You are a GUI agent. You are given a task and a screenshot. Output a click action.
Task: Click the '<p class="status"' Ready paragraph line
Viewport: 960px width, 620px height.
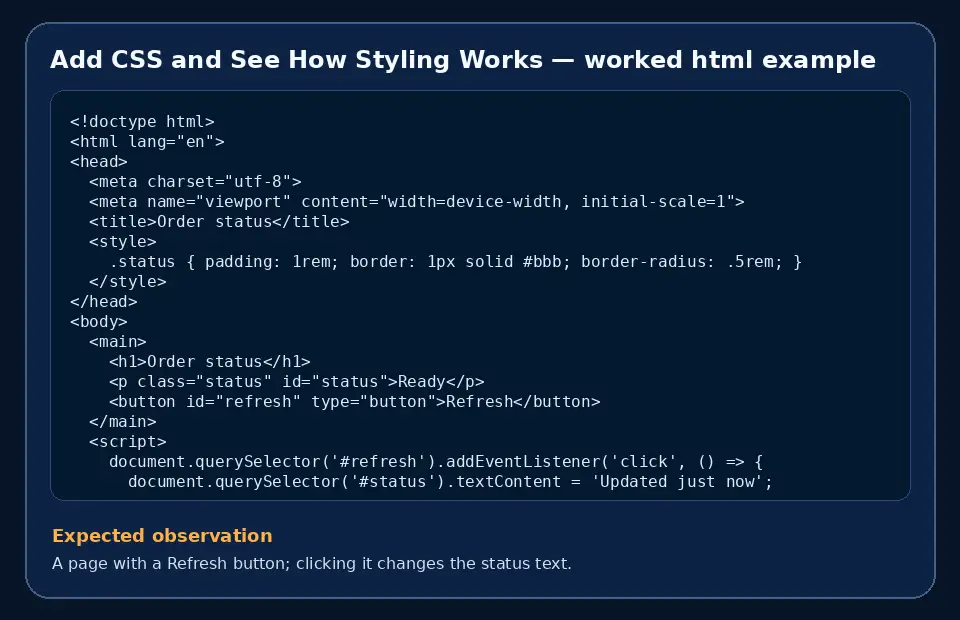[296, 382]
